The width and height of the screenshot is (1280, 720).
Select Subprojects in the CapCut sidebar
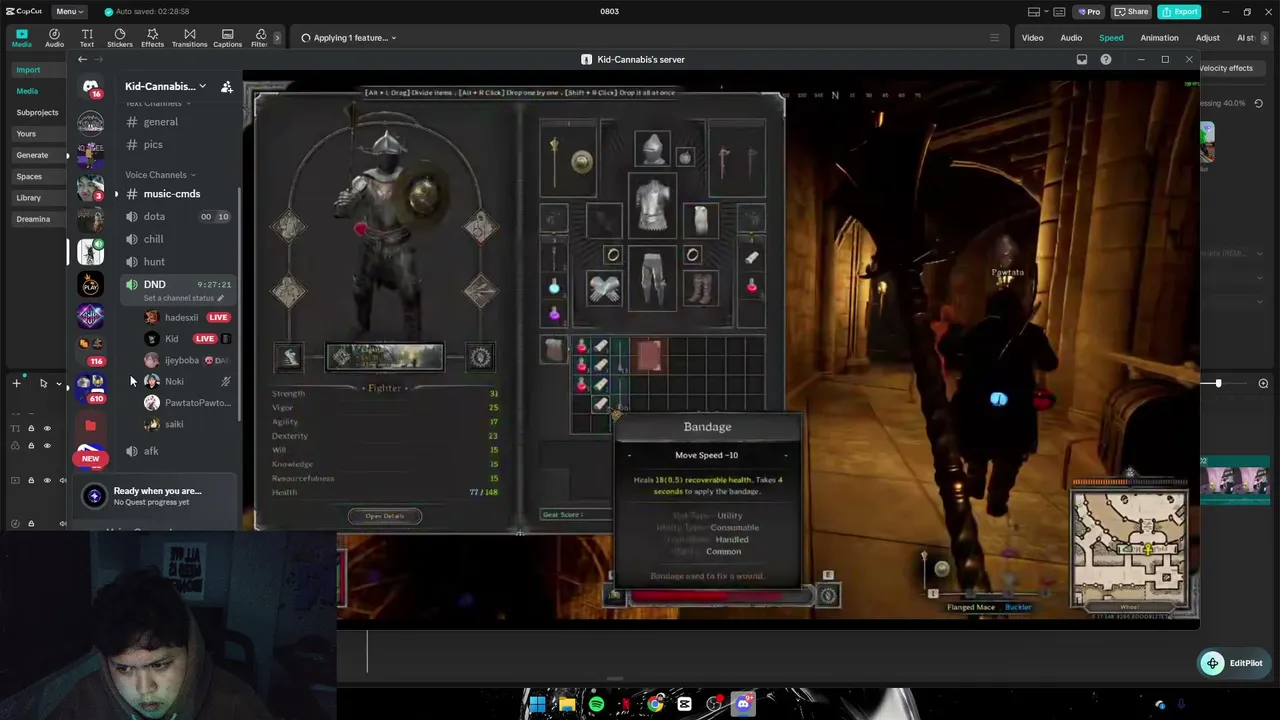click(37, 113)
